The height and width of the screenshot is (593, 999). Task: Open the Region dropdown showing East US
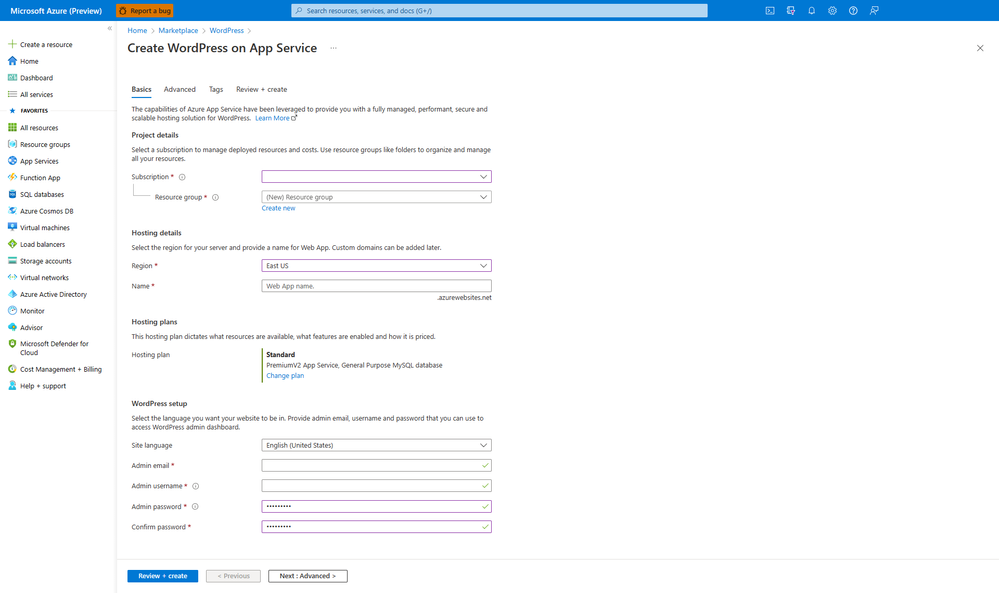pos(377,266)
